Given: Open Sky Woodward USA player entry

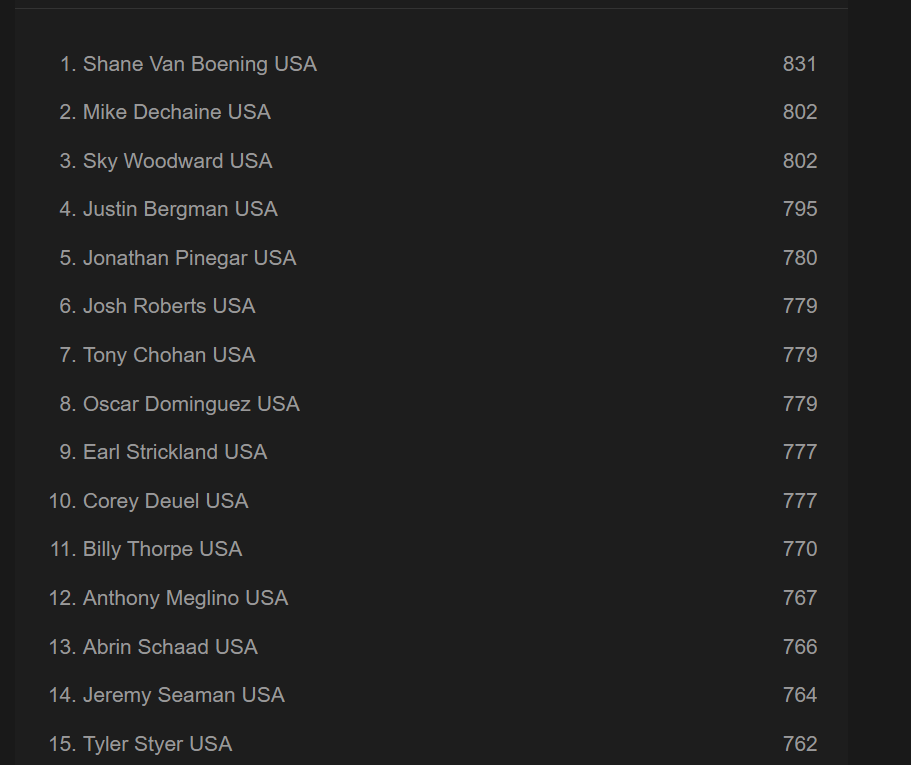Looking at the screenshot, I should (177, 161).
